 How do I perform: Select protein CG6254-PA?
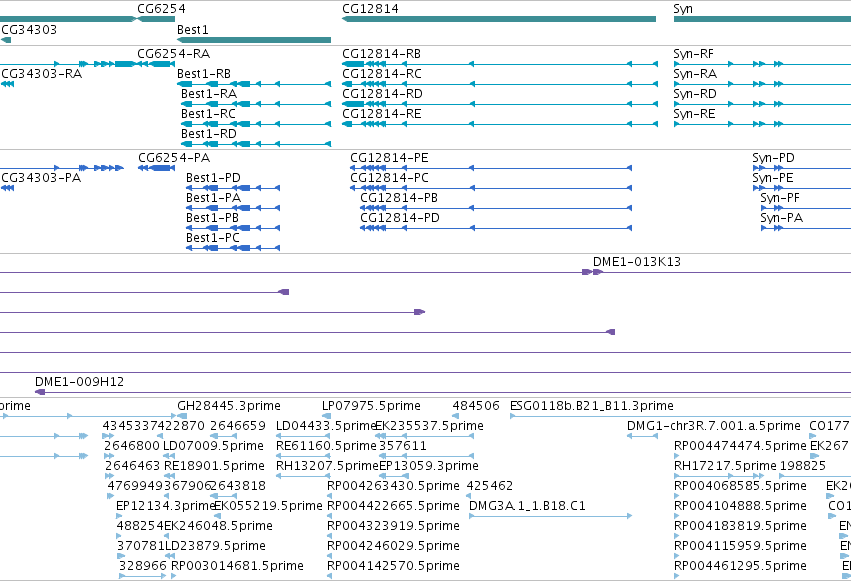tap(174, 158)
